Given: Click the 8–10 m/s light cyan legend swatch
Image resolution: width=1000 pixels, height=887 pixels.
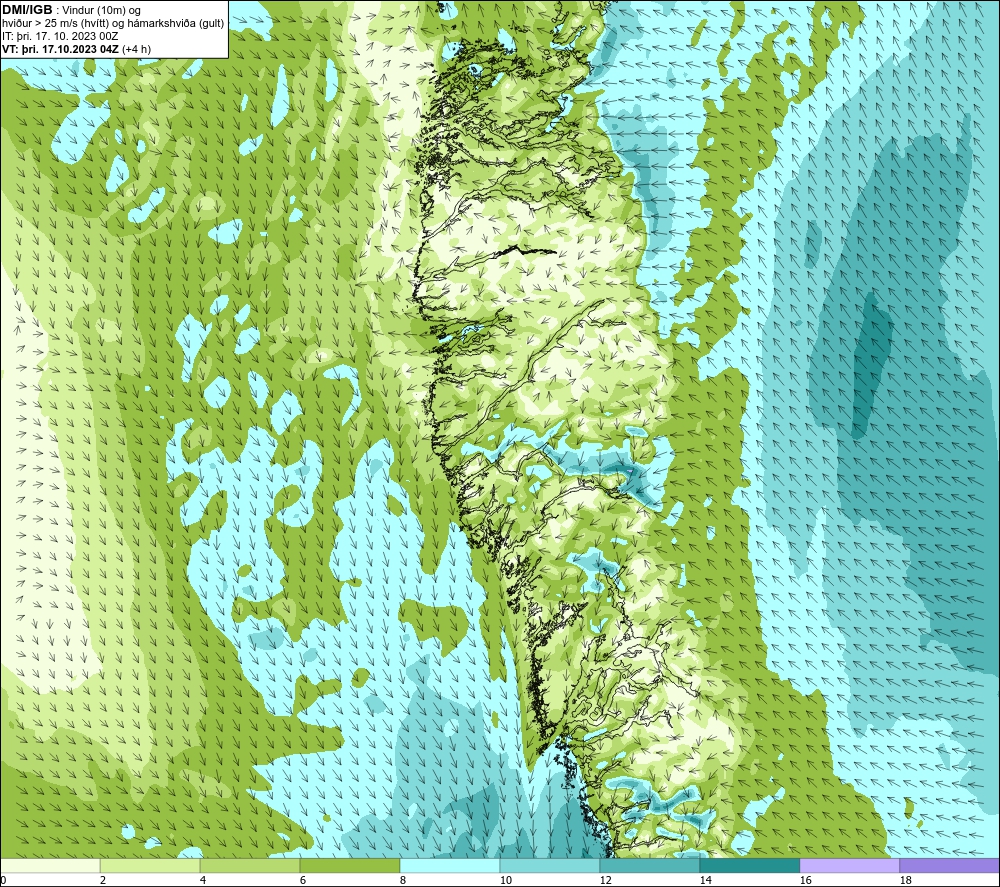Looking at the screenshot, I should pos(450,865).
